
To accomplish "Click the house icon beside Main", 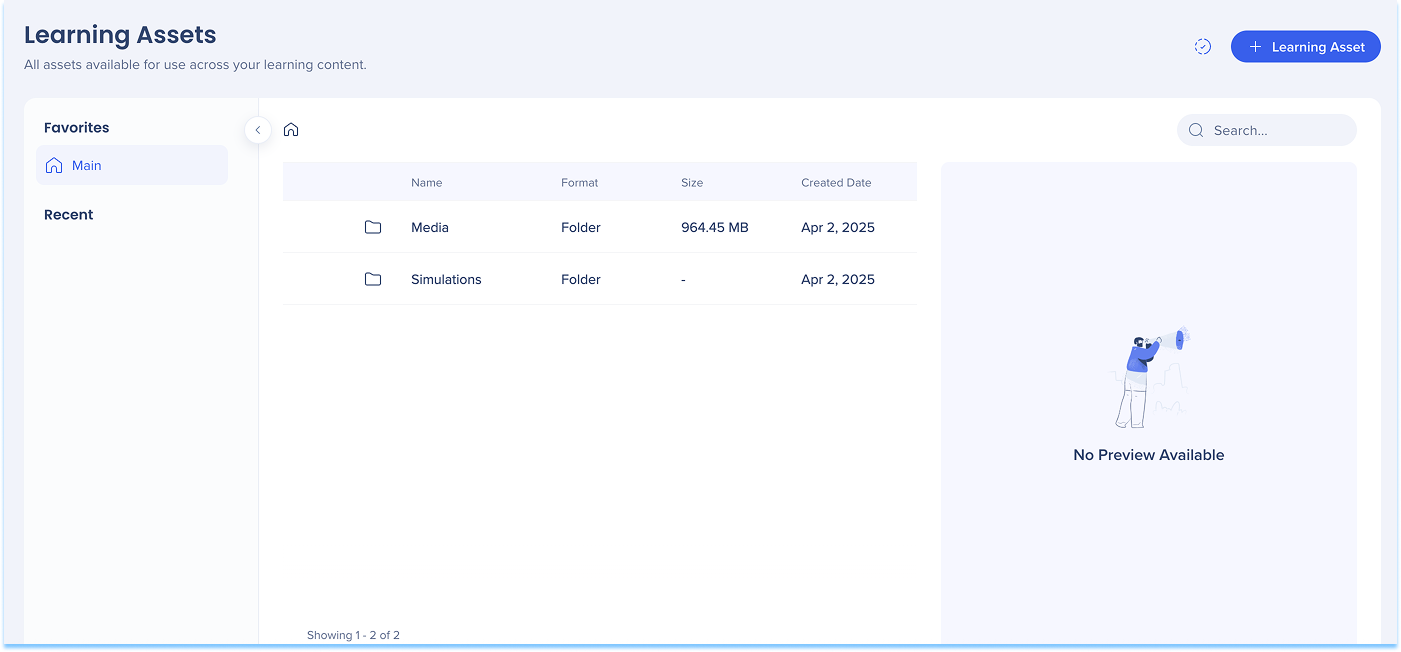I will tap(54, 166).
